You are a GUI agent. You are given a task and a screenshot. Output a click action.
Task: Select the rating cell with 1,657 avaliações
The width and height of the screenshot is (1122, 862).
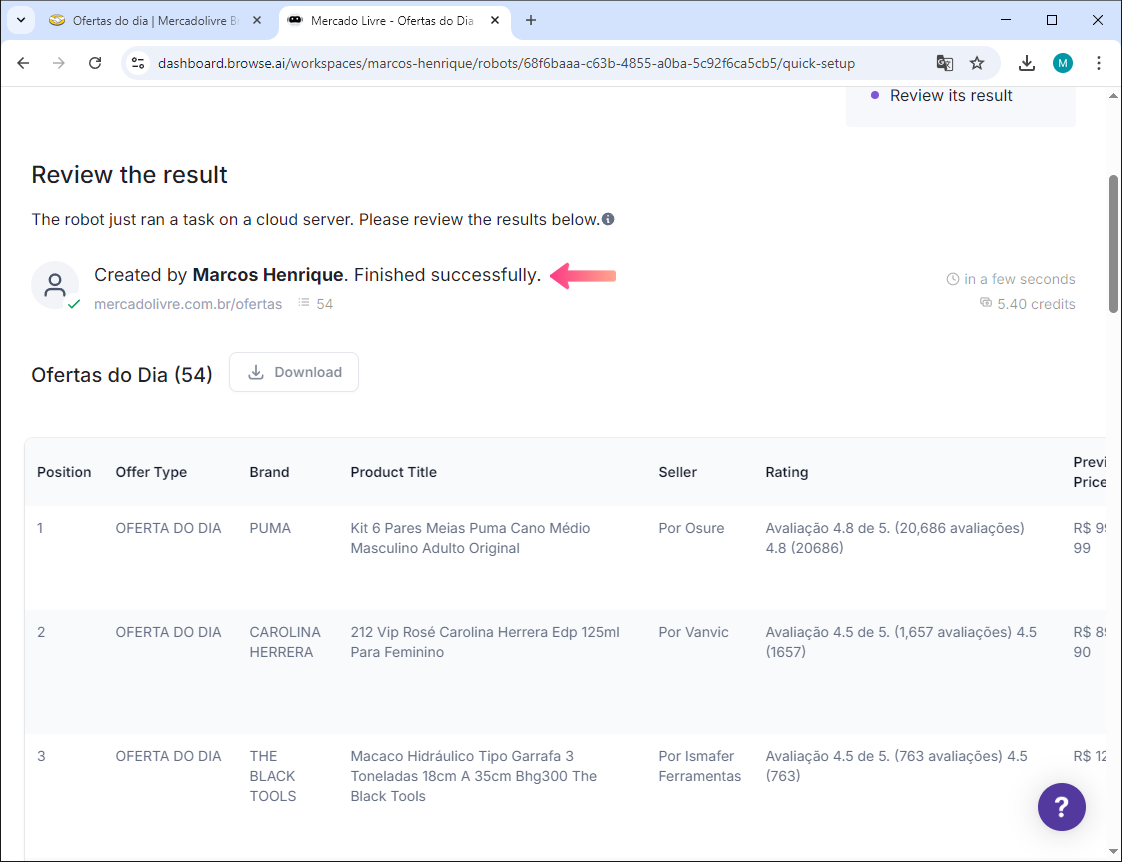pyautogui.click(x=901, y=642)
